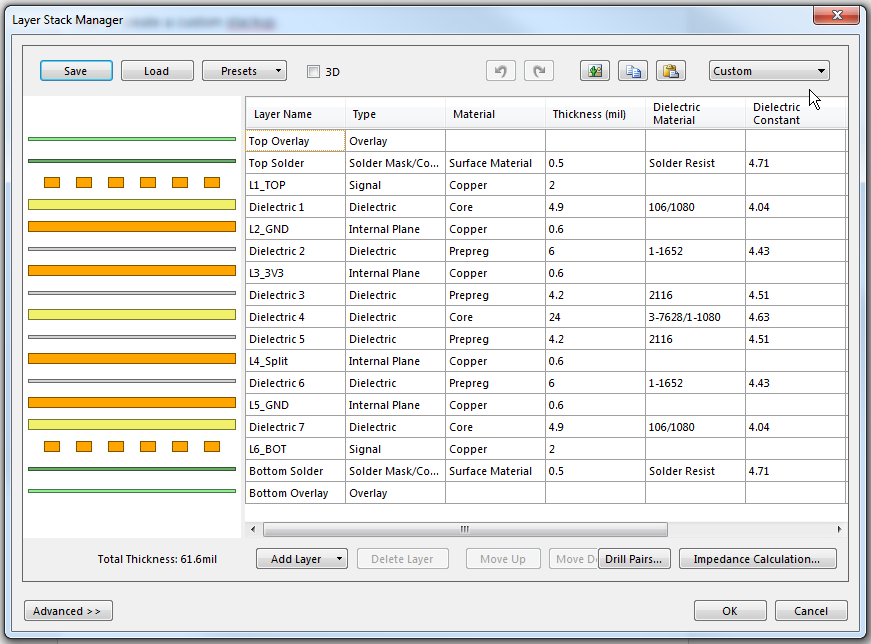Viewport: 871px width, 644px height.
Task: Click the Save button
Action: 75,70
